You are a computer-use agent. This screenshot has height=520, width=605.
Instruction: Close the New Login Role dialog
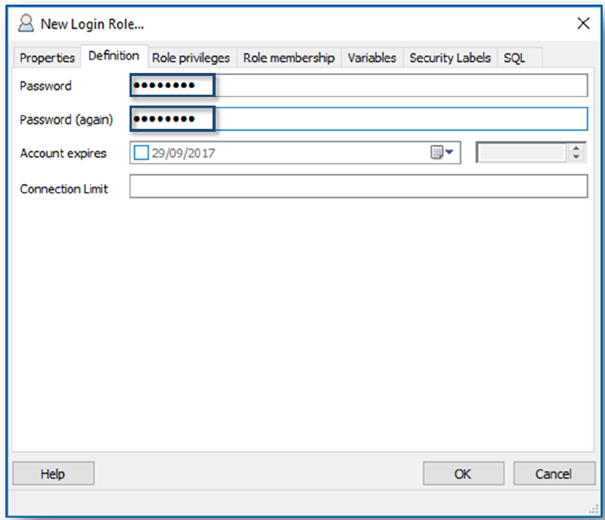583,23
